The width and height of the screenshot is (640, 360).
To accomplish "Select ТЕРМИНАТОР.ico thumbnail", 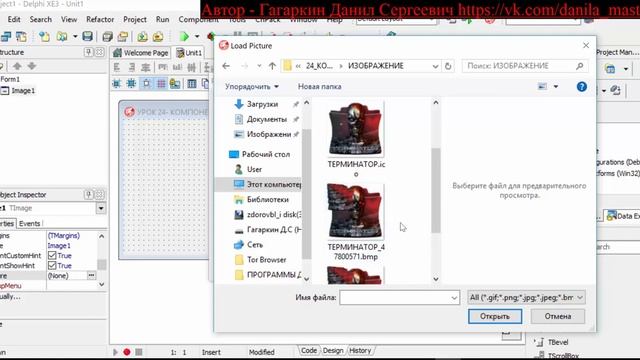I will (x=356, y=129).
